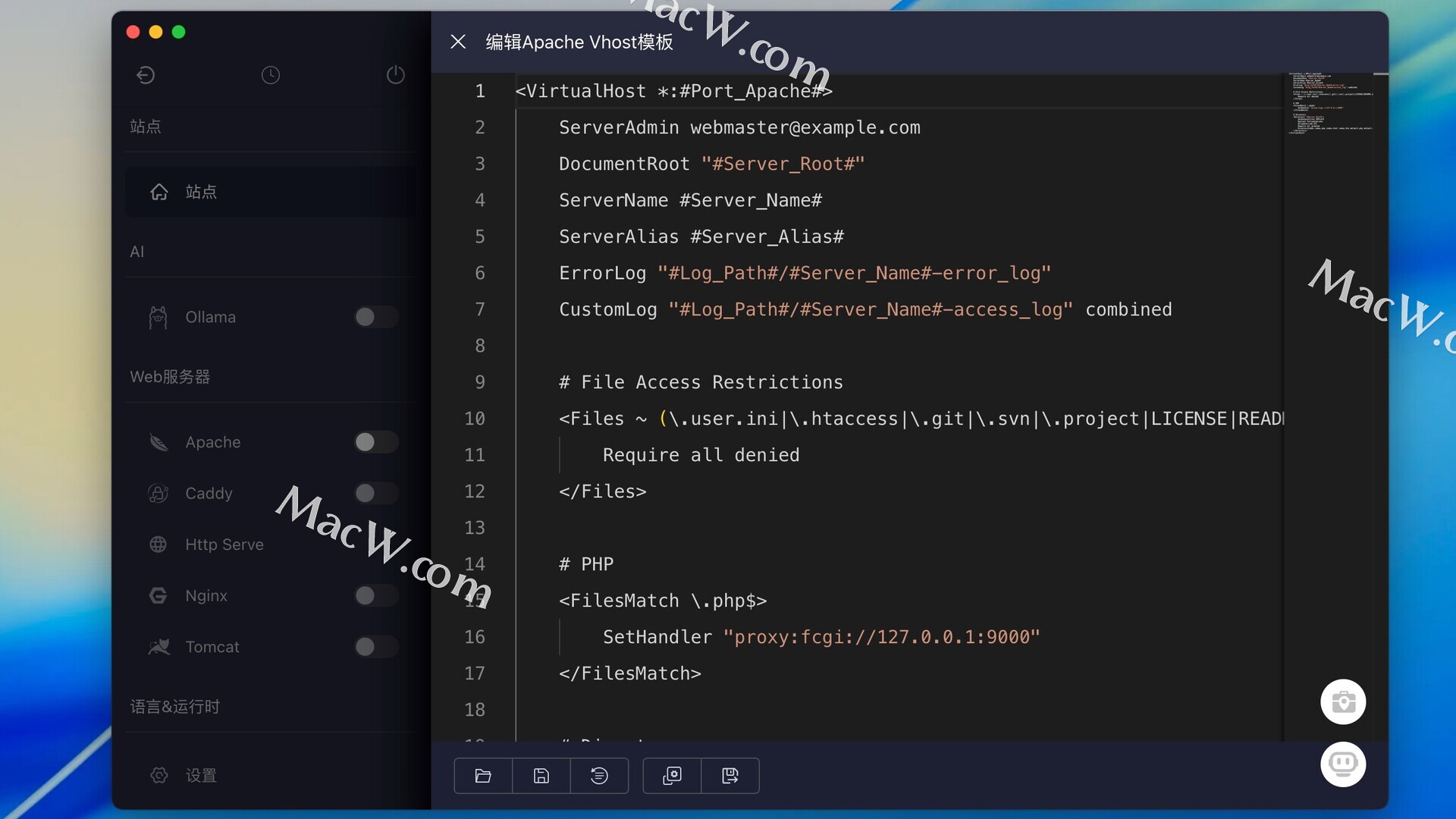The width and height of the screenshot is (1456, 819).
Task: Click the Ollama llama icon
Action: tap(158, 317)
